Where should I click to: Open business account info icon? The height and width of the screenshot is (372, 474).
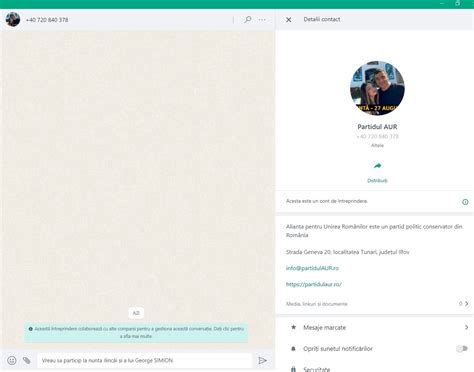pos(465,202)
